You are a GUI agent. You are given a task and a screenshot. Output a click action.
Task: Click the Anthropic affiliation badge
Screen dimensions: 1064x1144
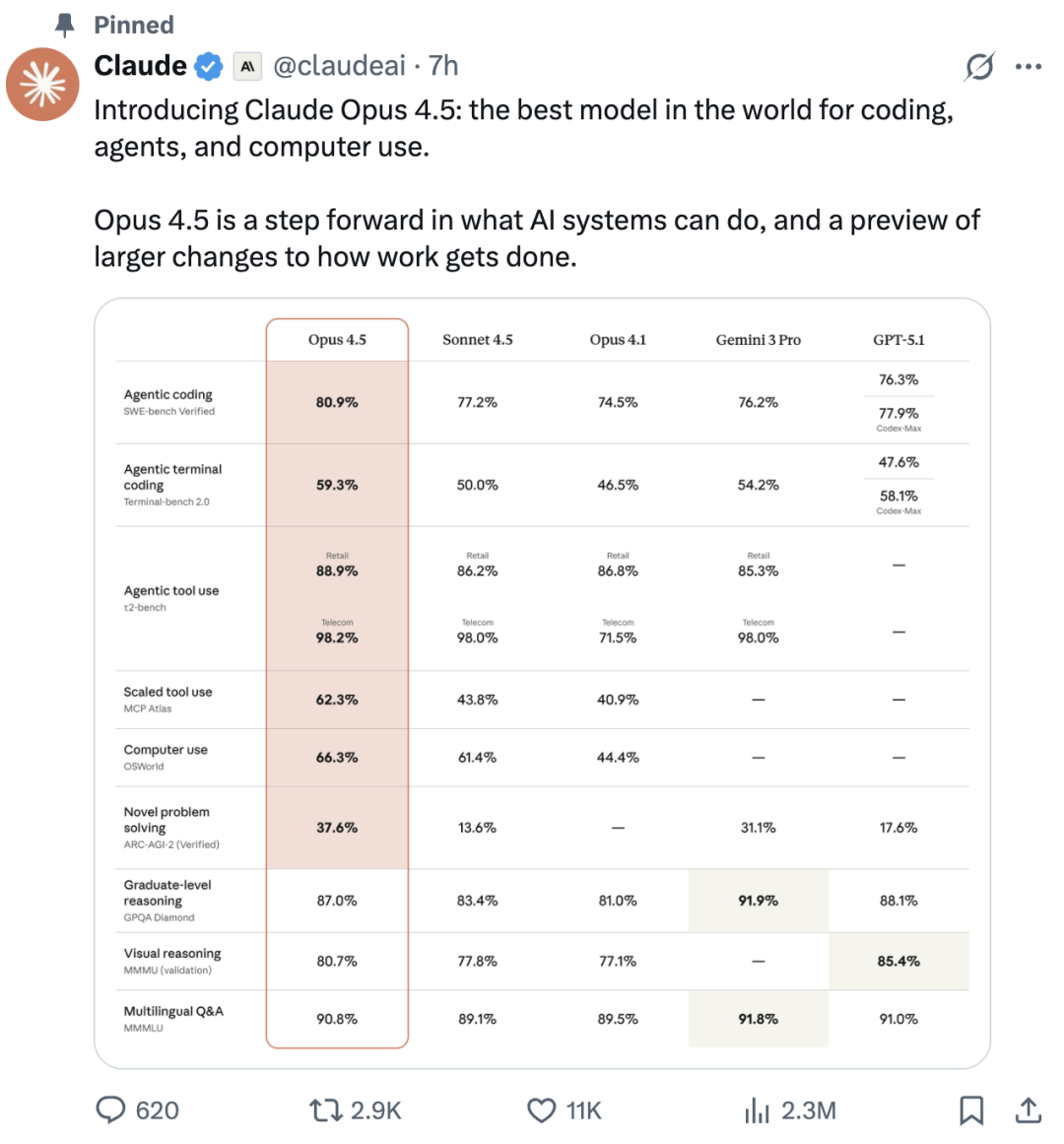247,66
